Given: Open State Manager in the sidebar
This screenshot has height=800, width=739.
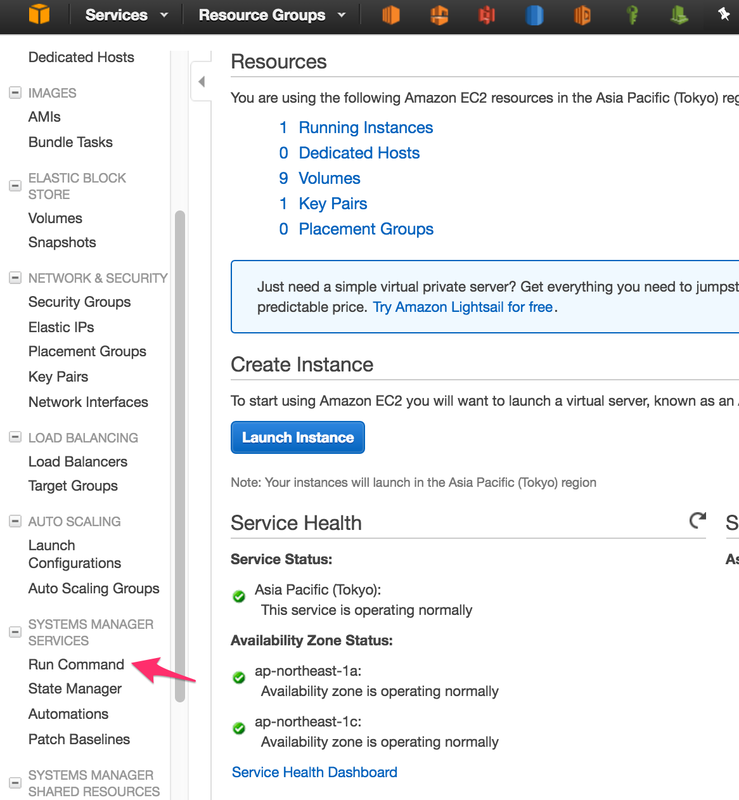Looking at the screenshot, I should (75, 689).
